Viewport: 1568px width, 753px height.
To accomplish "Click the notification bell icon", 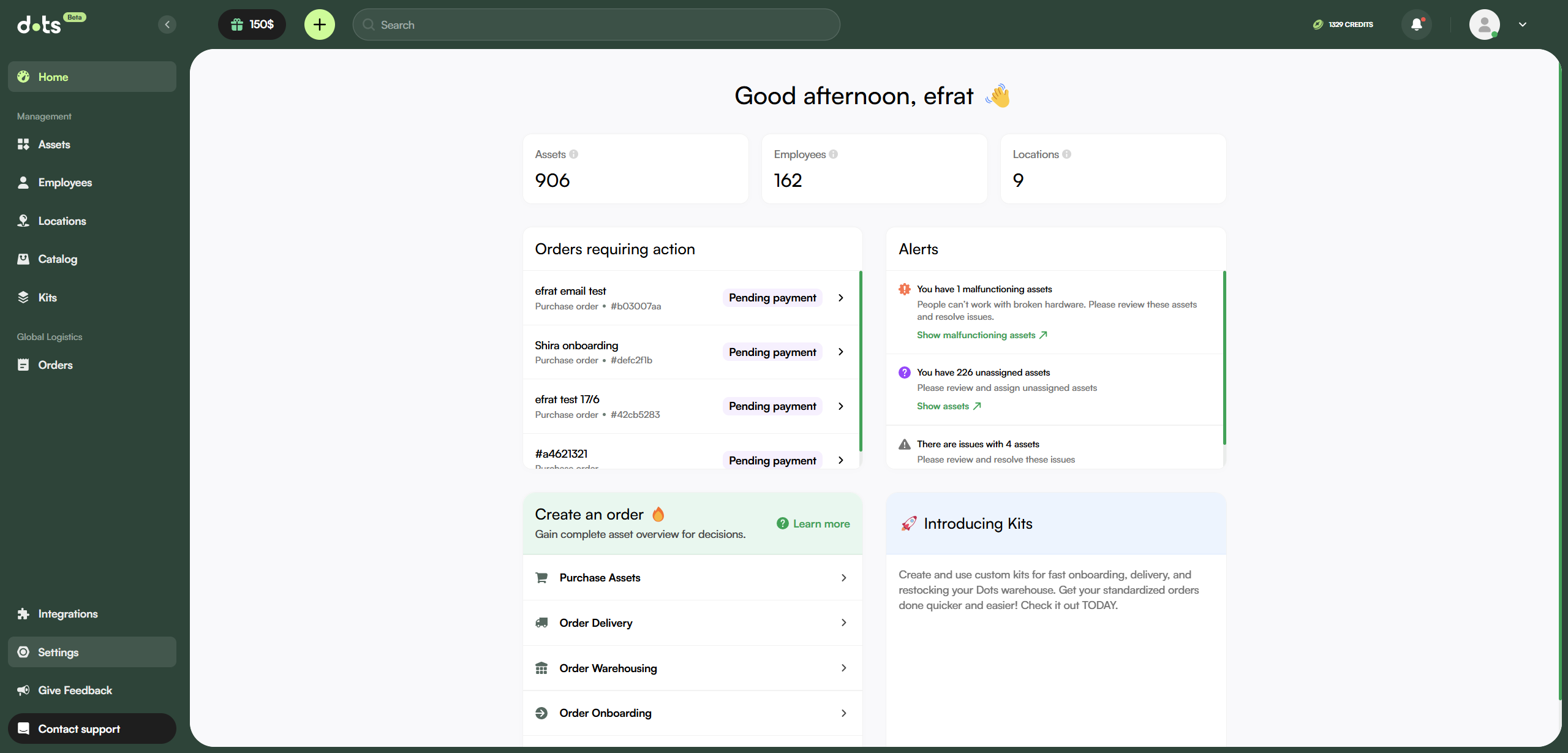I will click(x=1416, y=25).
